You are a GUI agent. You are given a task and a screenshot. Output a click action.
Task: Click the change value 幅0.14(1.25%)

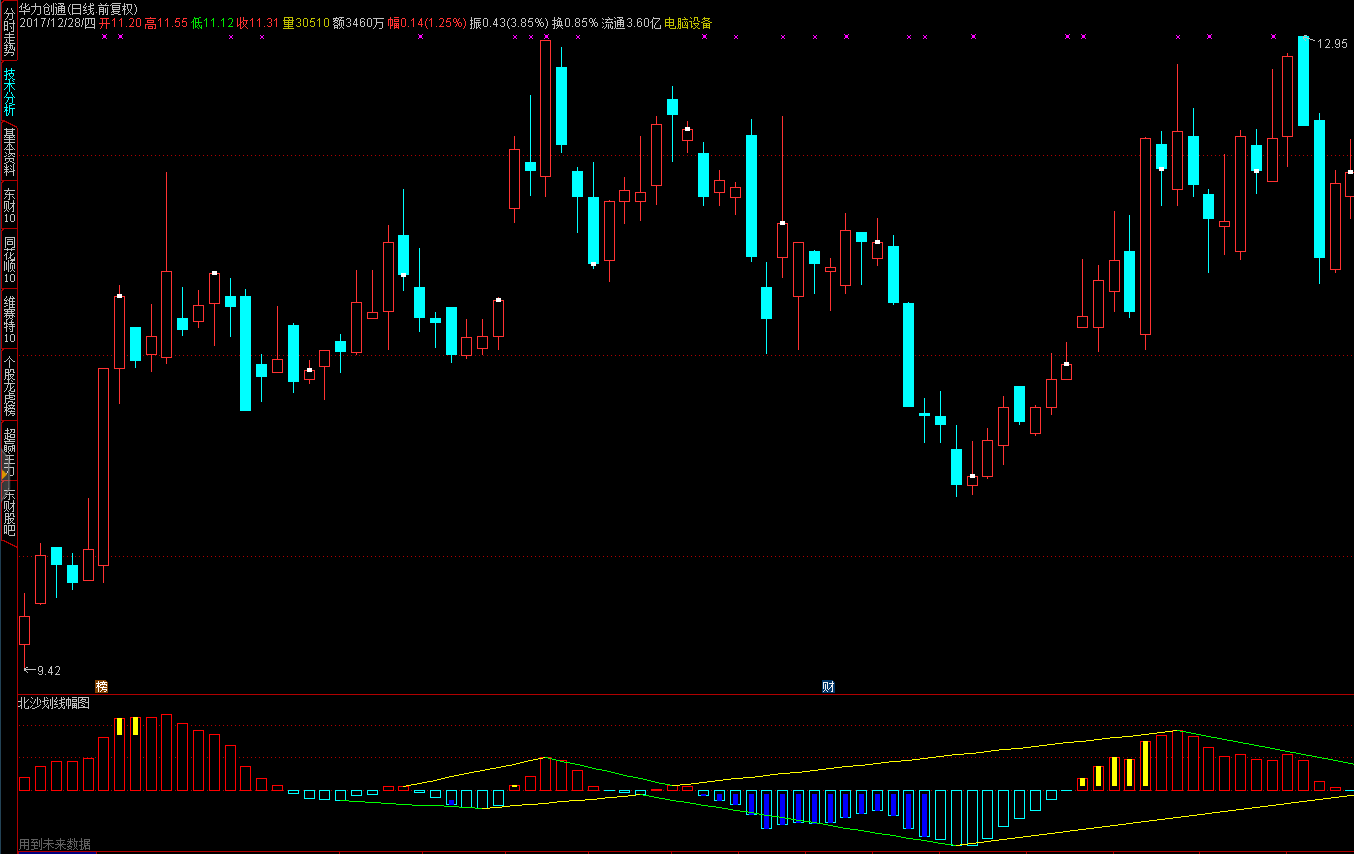click(426, 22)
